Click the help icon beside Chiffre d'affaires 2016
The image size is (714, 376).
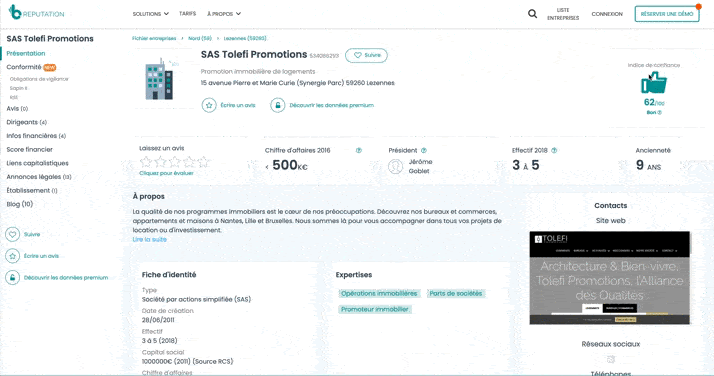point(359,150)
